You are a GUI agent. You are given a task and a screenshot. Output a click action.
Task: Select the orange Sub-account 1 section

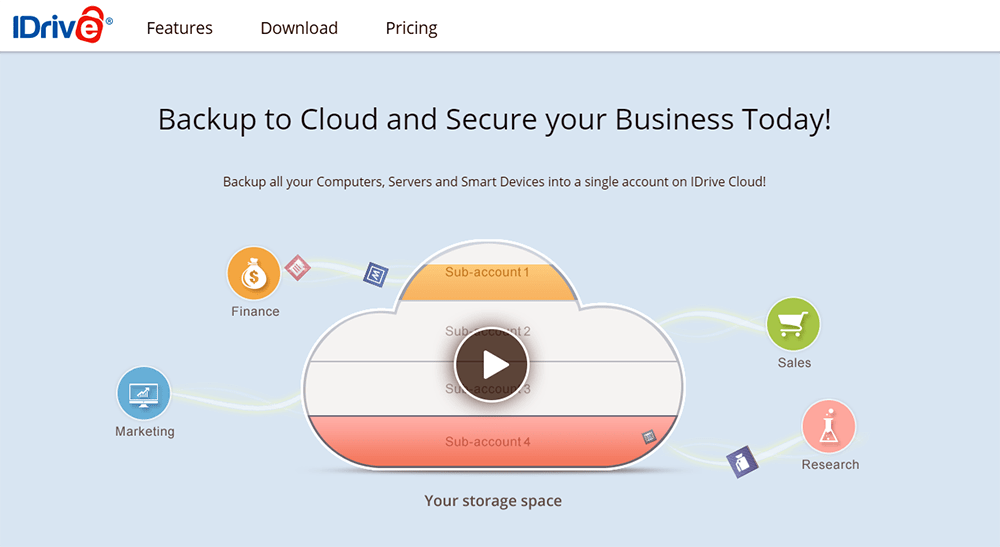pos(488,281)
